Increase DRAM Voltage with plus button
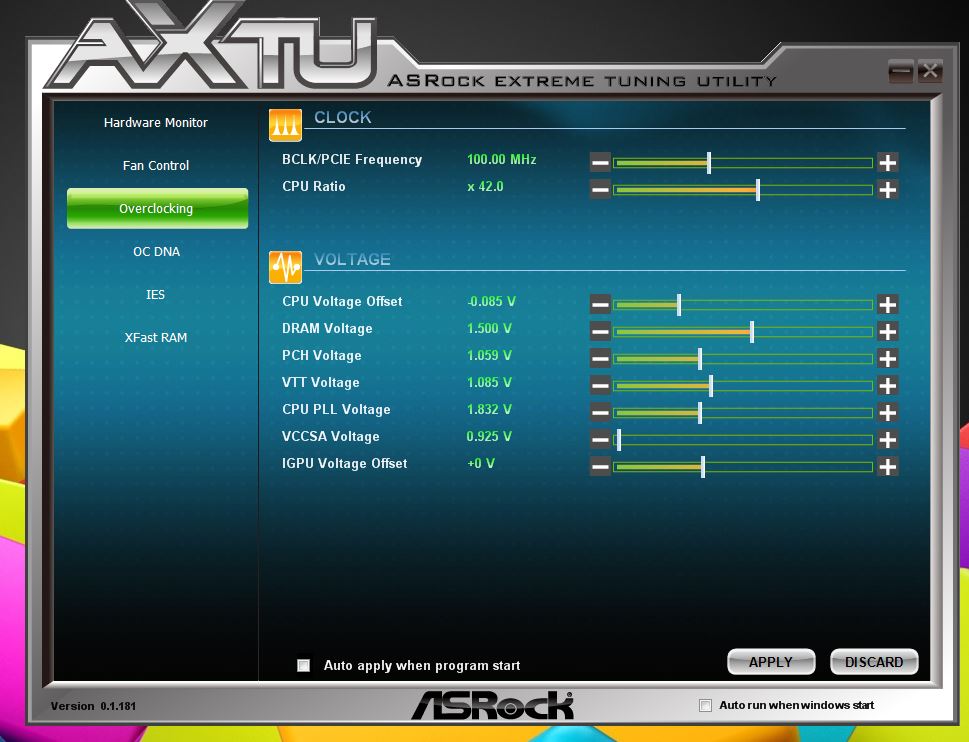969x742 pixels. [887, 331]
